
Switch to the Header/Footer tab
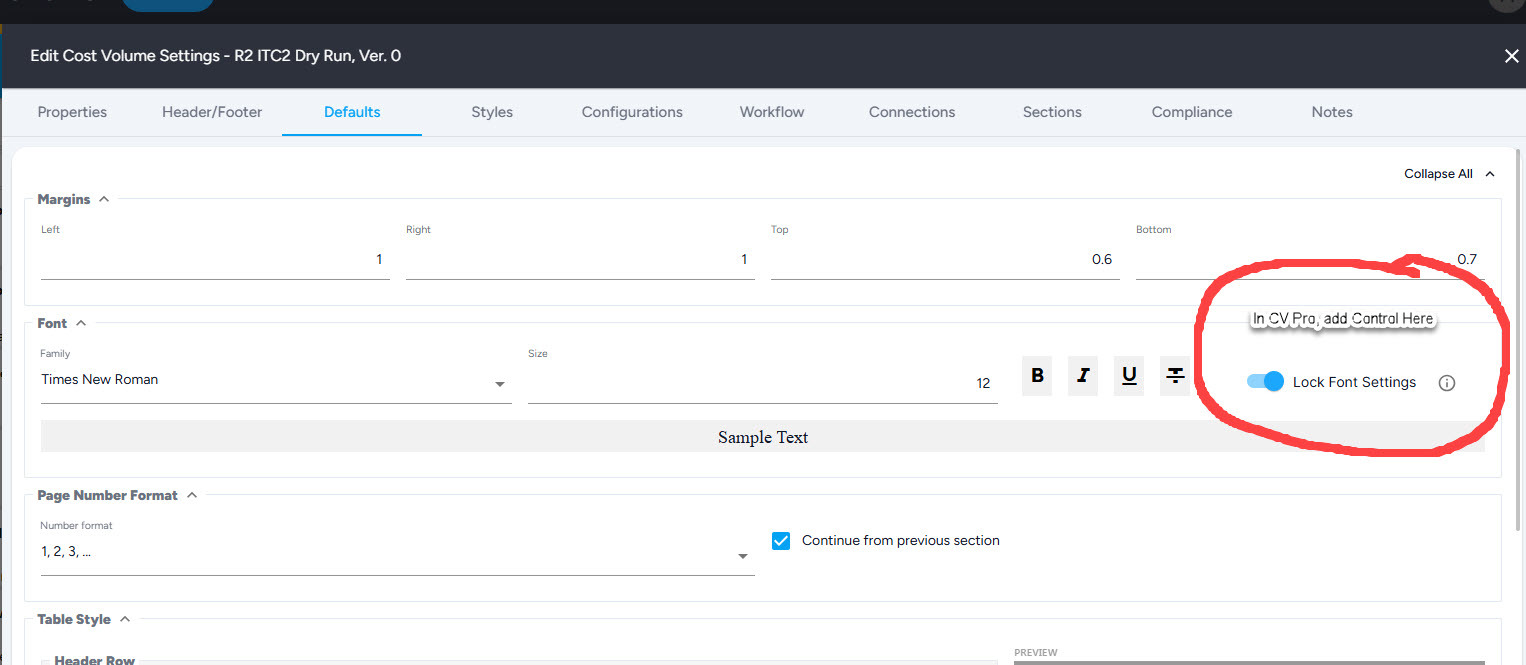coord(212,112)
